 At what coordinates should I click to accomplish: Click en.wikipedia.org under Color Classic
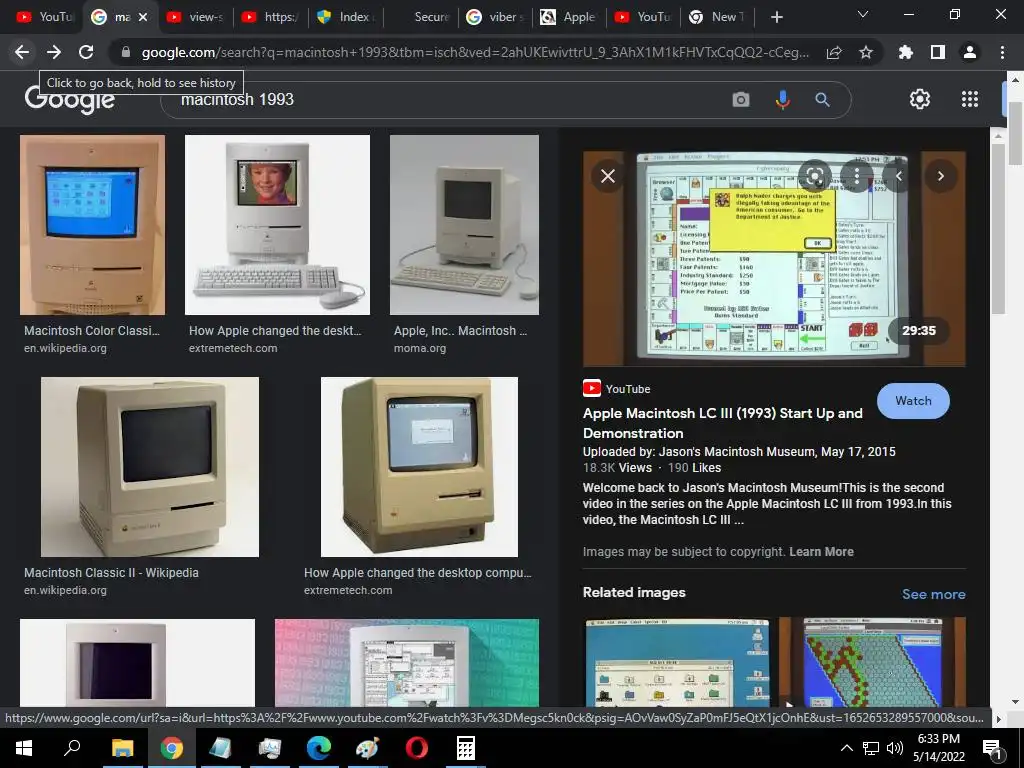[65, 348]
